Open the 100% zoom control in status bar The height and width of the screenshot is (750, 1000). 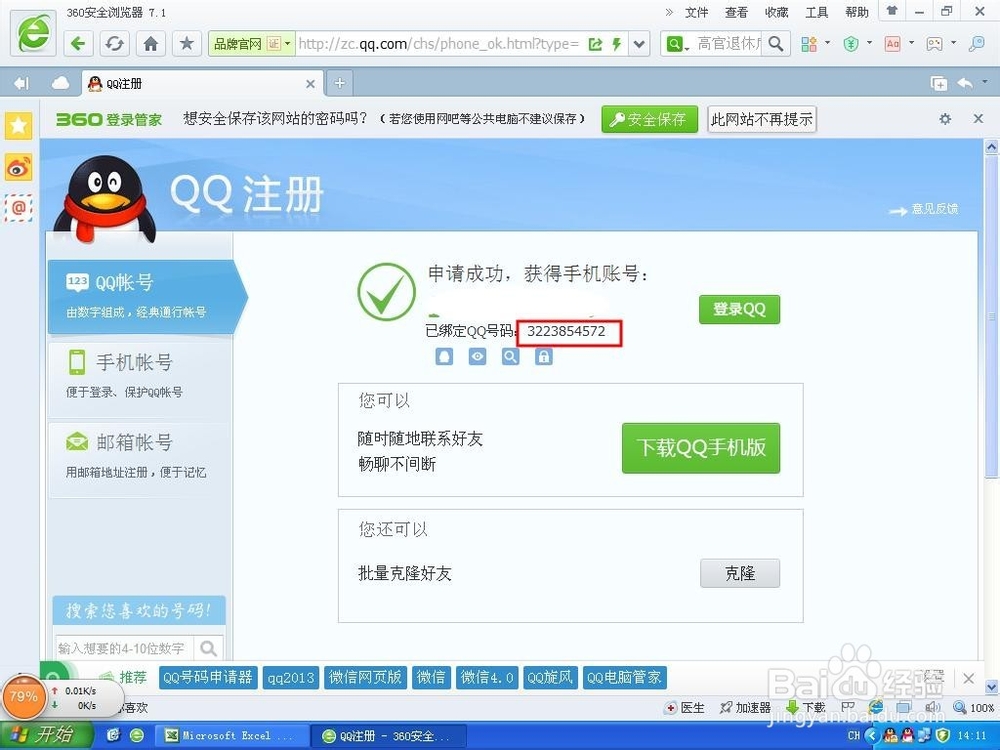[974, 707]
